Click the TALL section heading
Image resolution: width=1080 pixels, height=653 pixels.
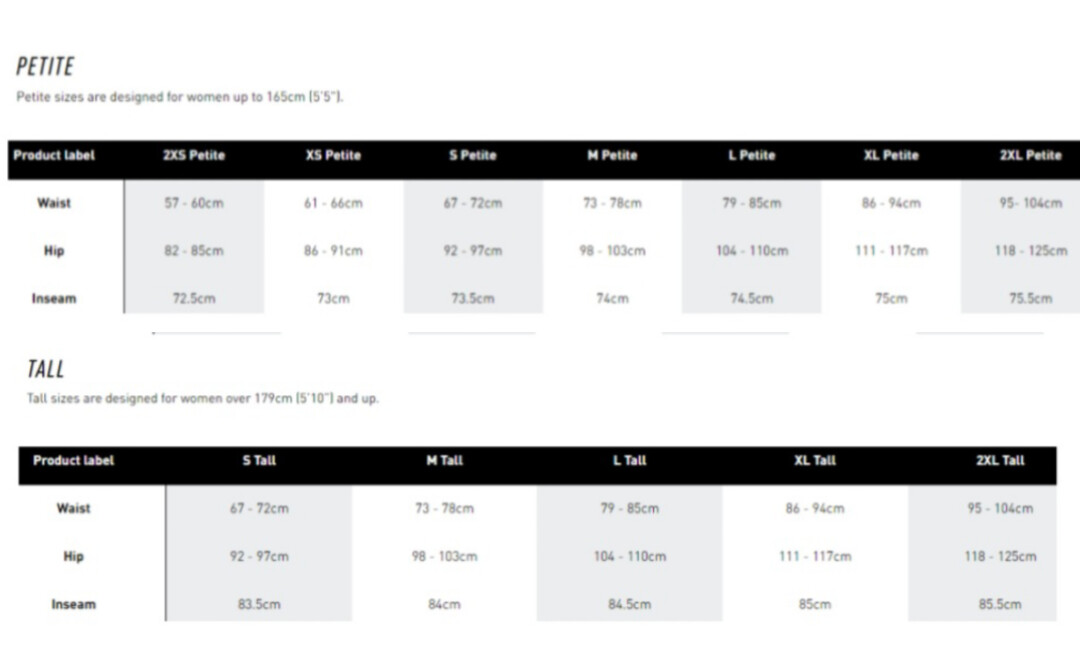(45, 369)
